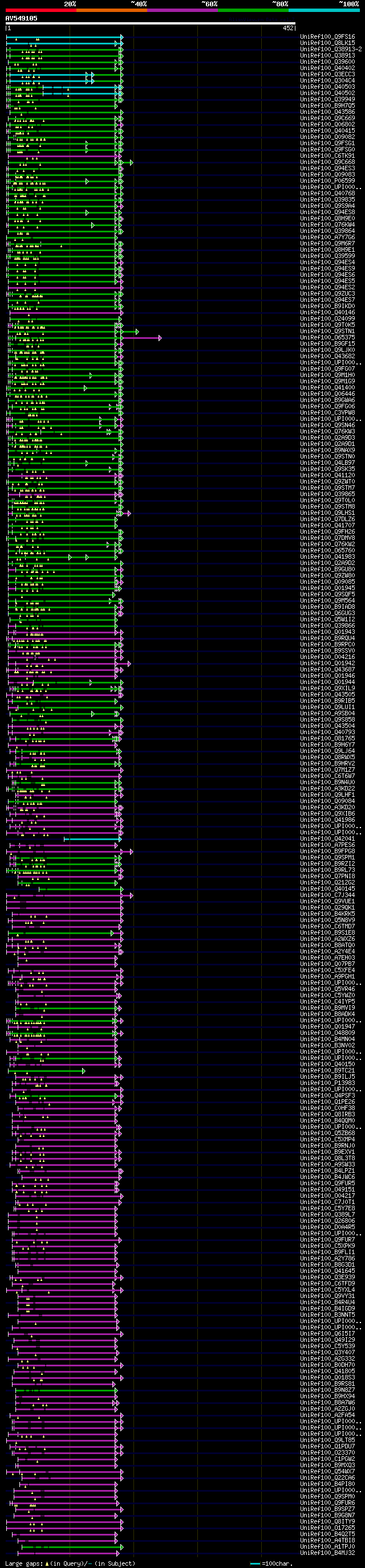Click label UniRef100_Q40768

327,194
